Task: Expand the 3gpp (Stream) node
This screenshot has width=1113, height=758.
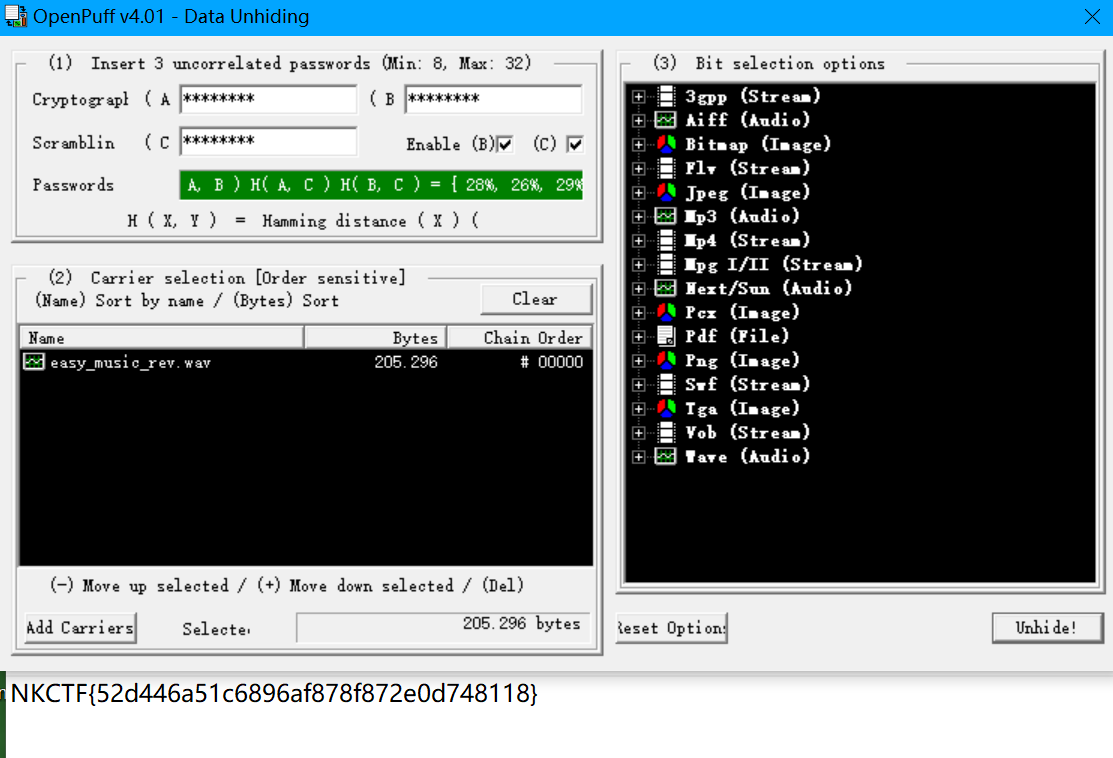Action: 639,97
